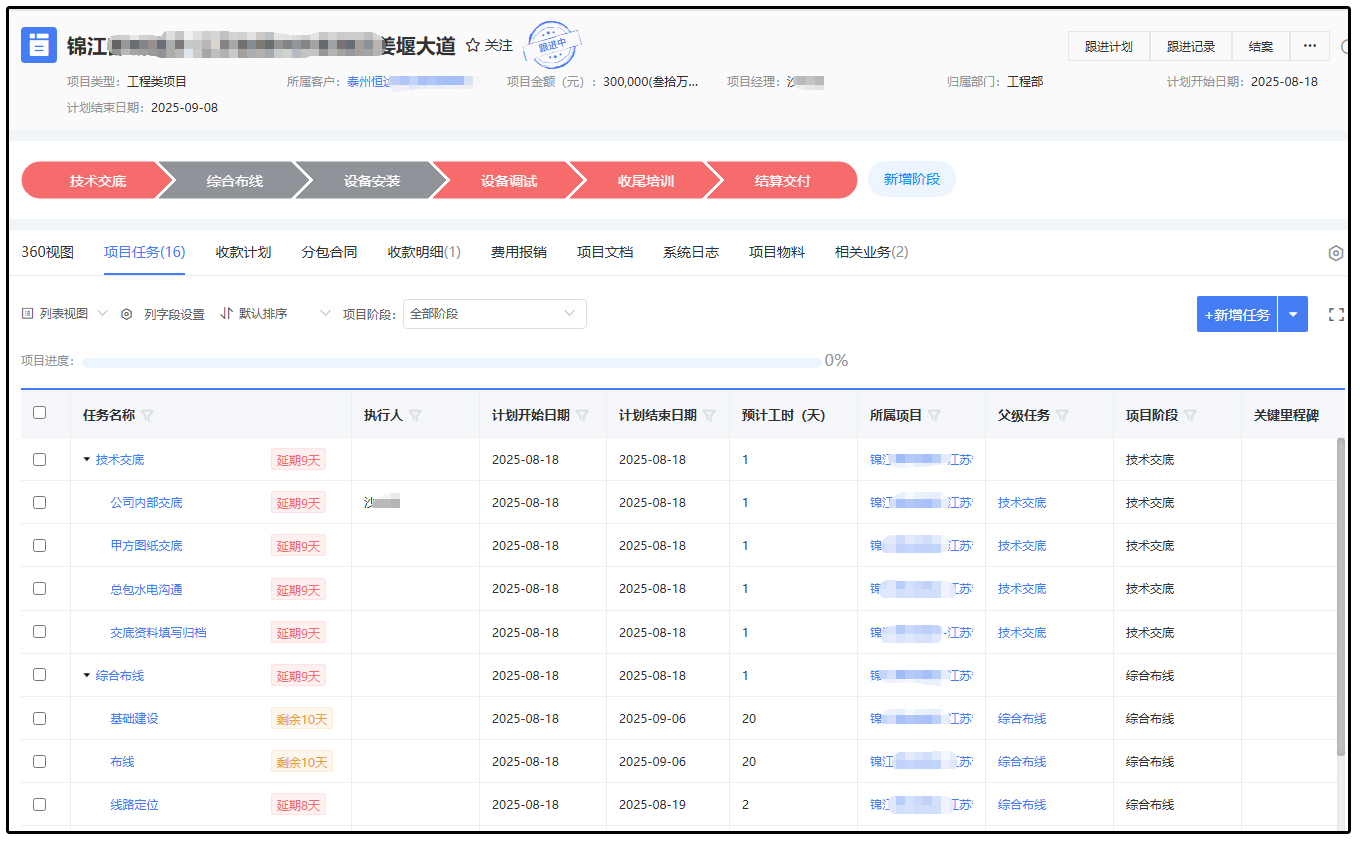
Task: Expand the arrow beside 新增任务 button
Action: 1293,314
